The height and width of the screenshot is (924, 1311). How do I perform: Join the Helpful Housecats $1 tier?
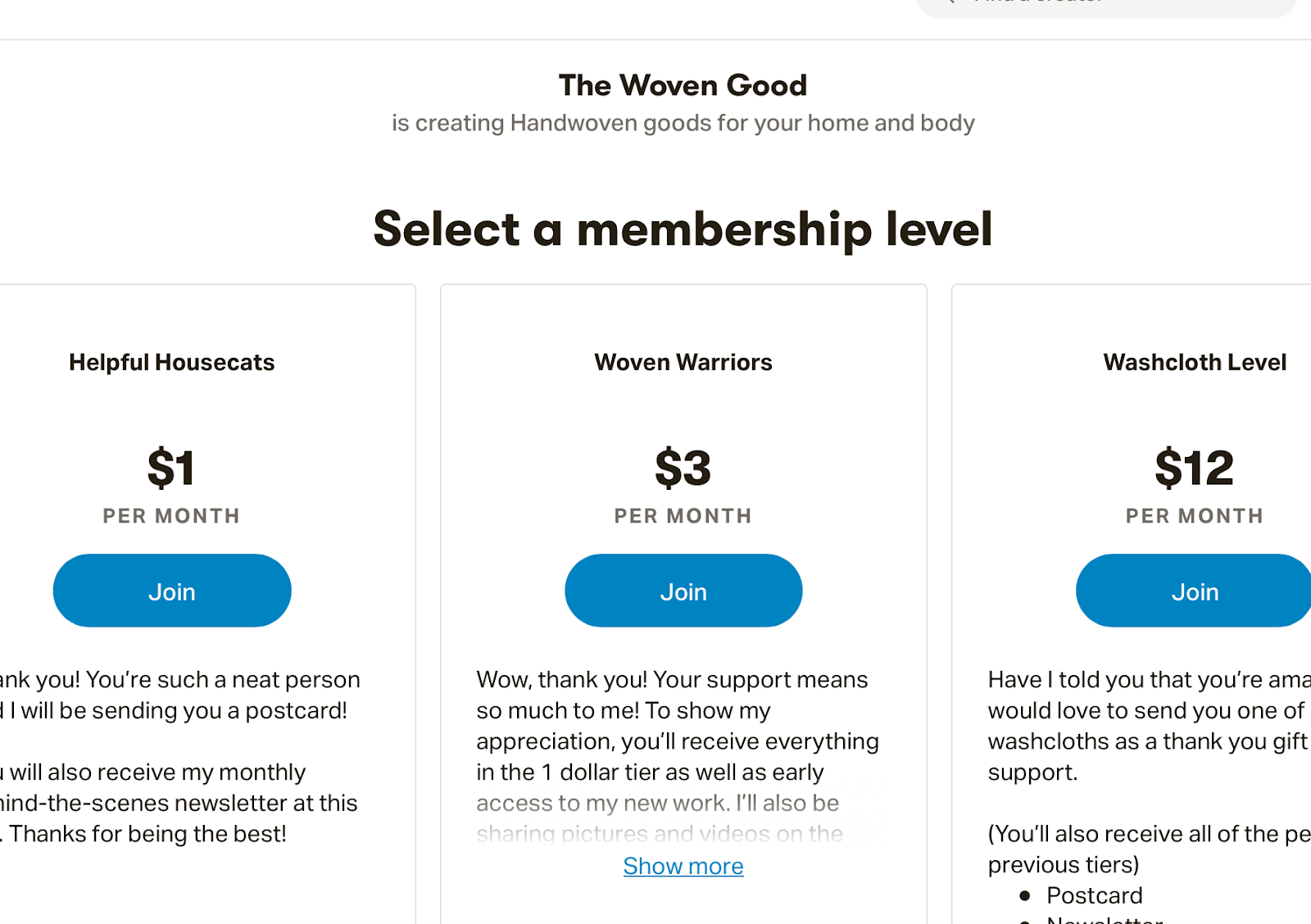172,591
